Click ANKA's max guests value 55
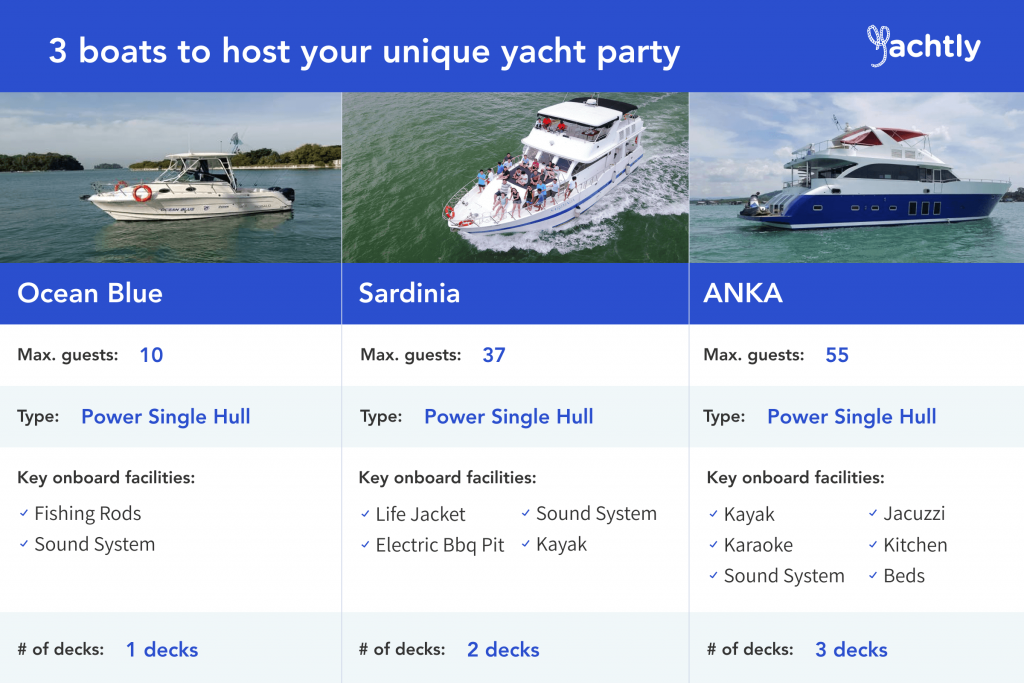1024x683 pixels. (837, 355)
